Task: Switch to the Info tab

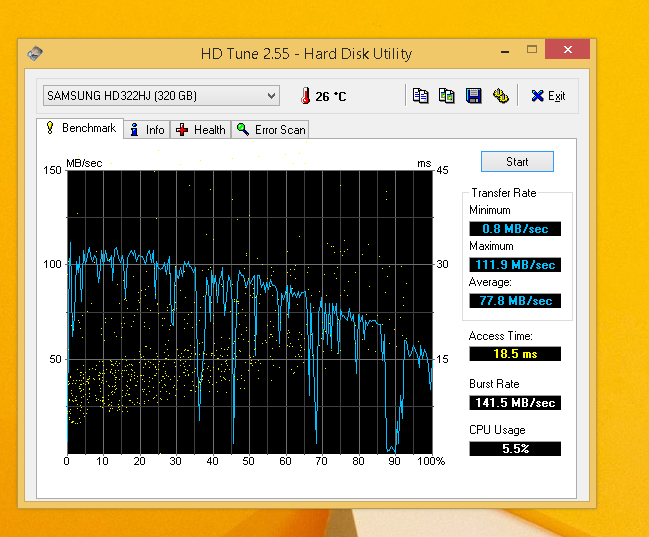Action: 147,130
